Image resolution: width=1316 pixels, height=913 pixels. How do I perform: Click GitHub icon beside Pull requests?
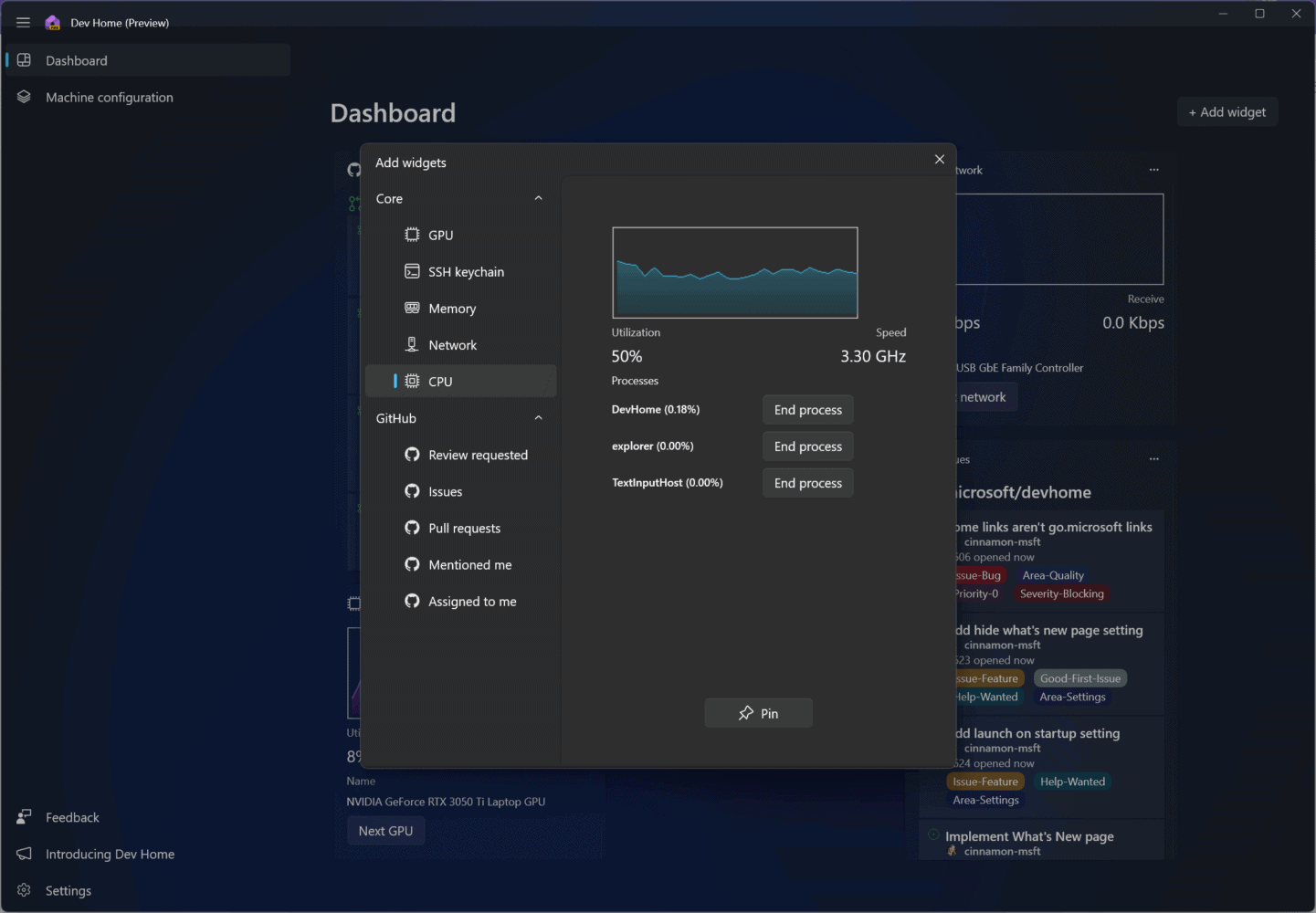tap(412, 528)
